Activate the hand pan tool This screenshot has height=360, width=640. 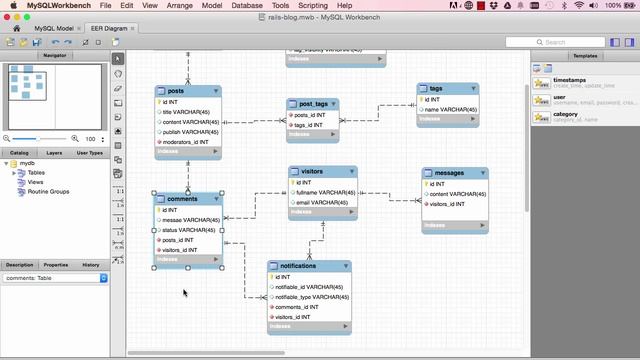(118, 74)
